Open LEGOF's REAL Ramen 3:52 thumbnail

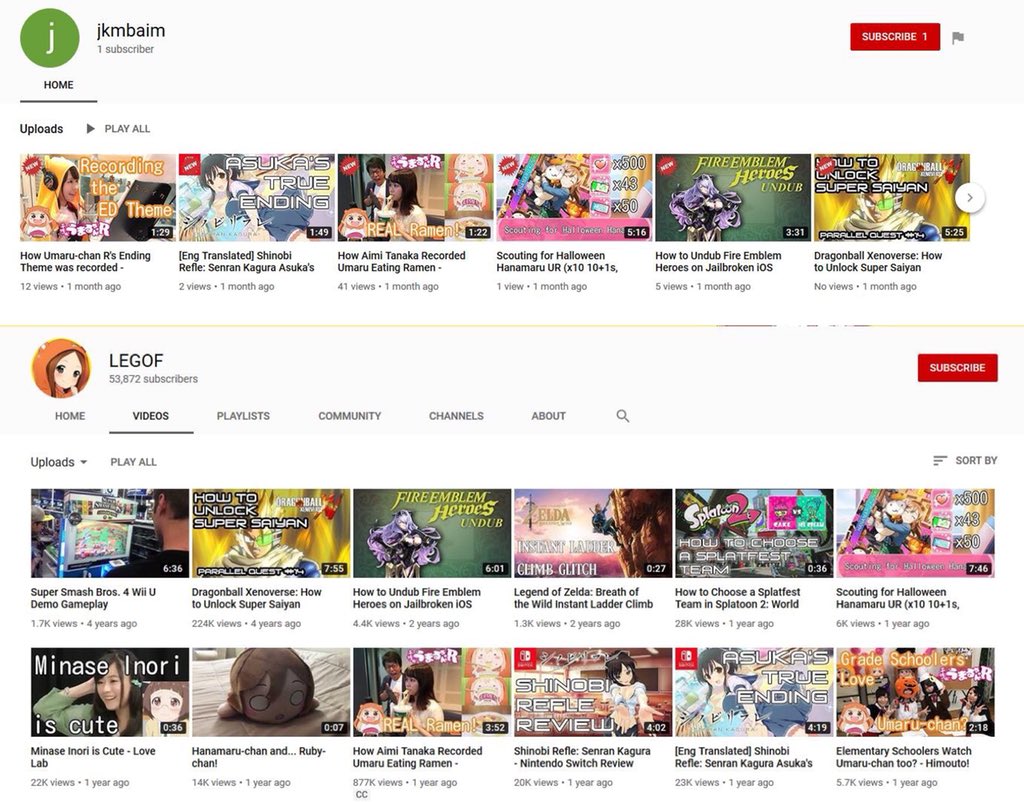[x=432, y=692]
